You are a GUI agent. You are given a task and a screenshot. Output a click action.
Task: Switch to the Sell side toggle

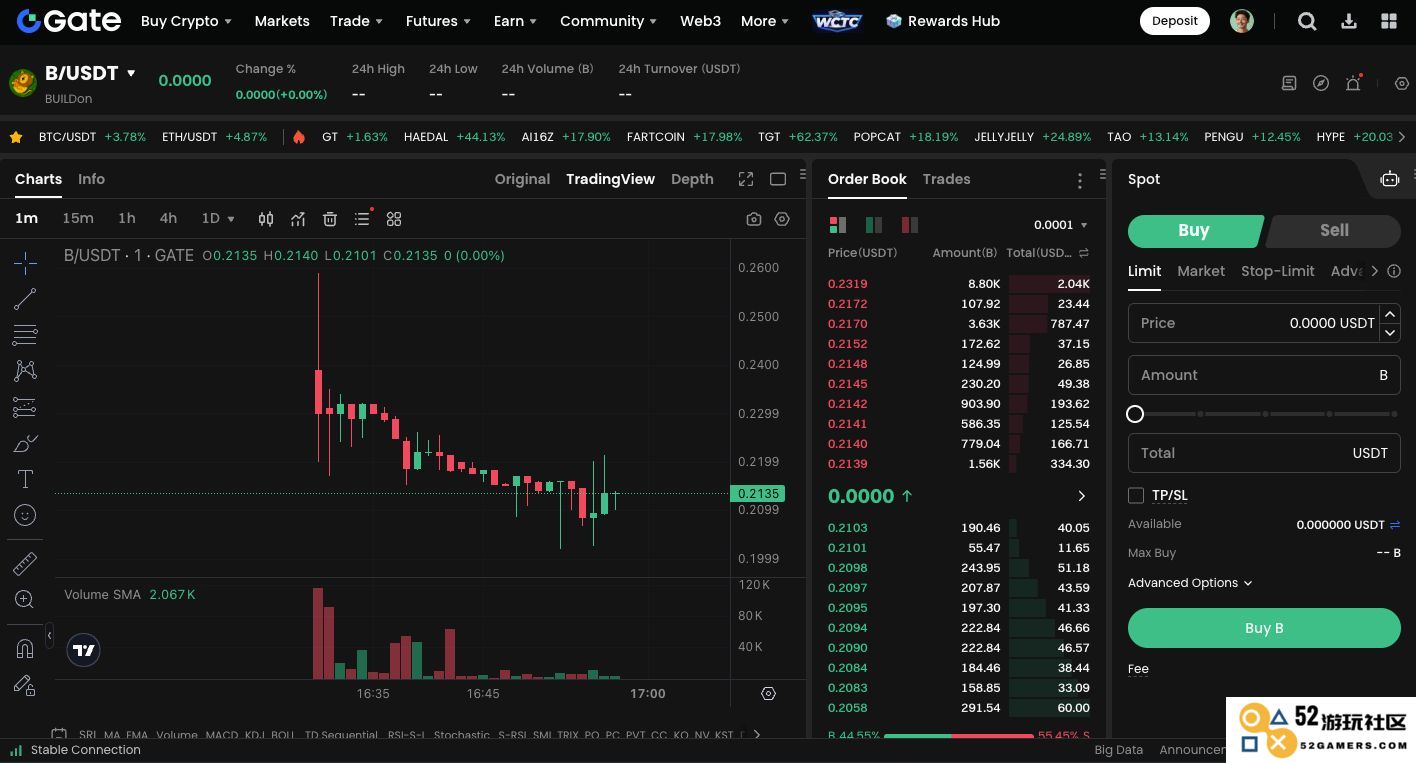(1333, 230)
